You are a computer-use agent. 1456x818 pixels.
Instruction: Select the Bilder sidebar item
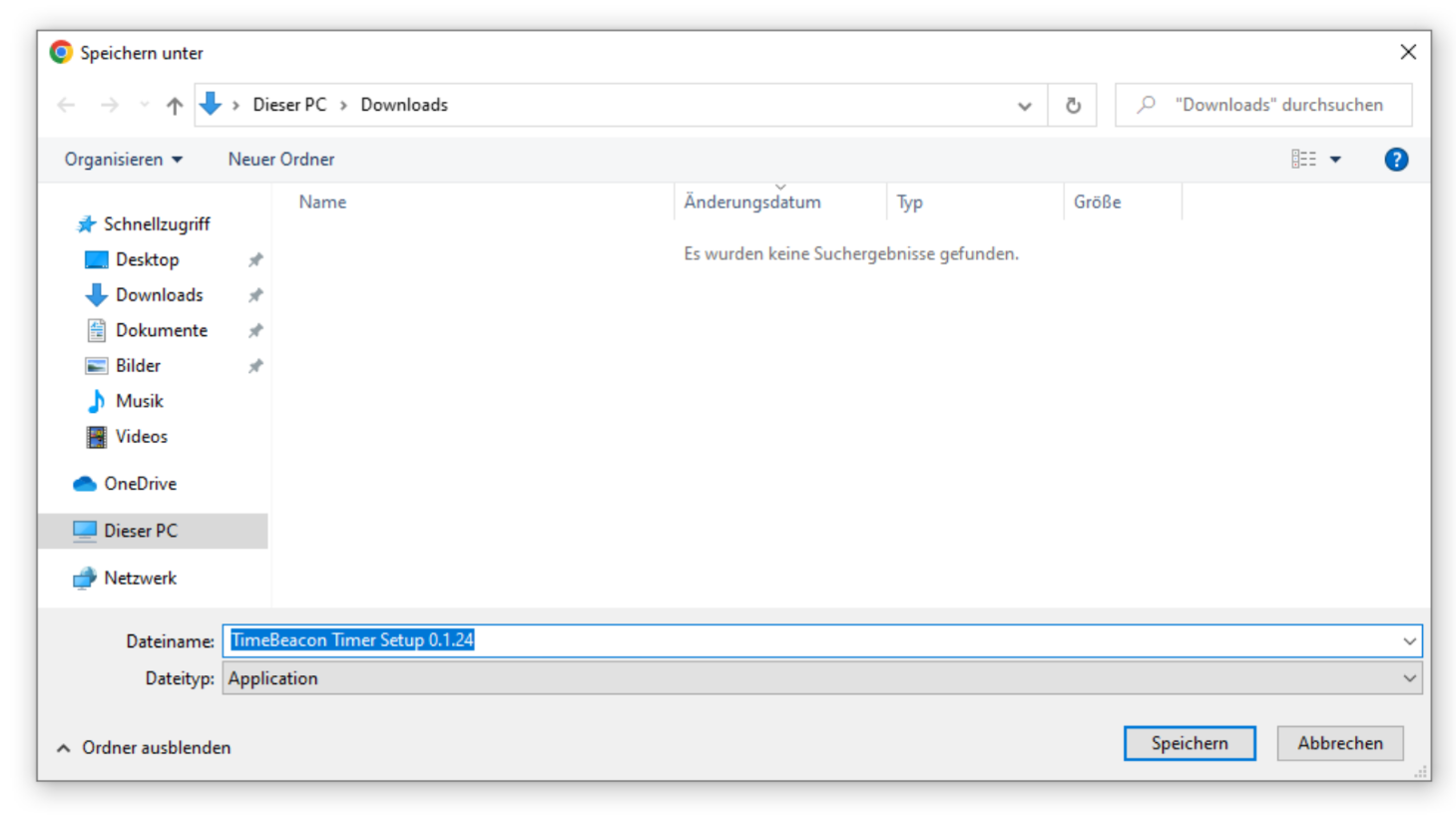tap(138, 365)
